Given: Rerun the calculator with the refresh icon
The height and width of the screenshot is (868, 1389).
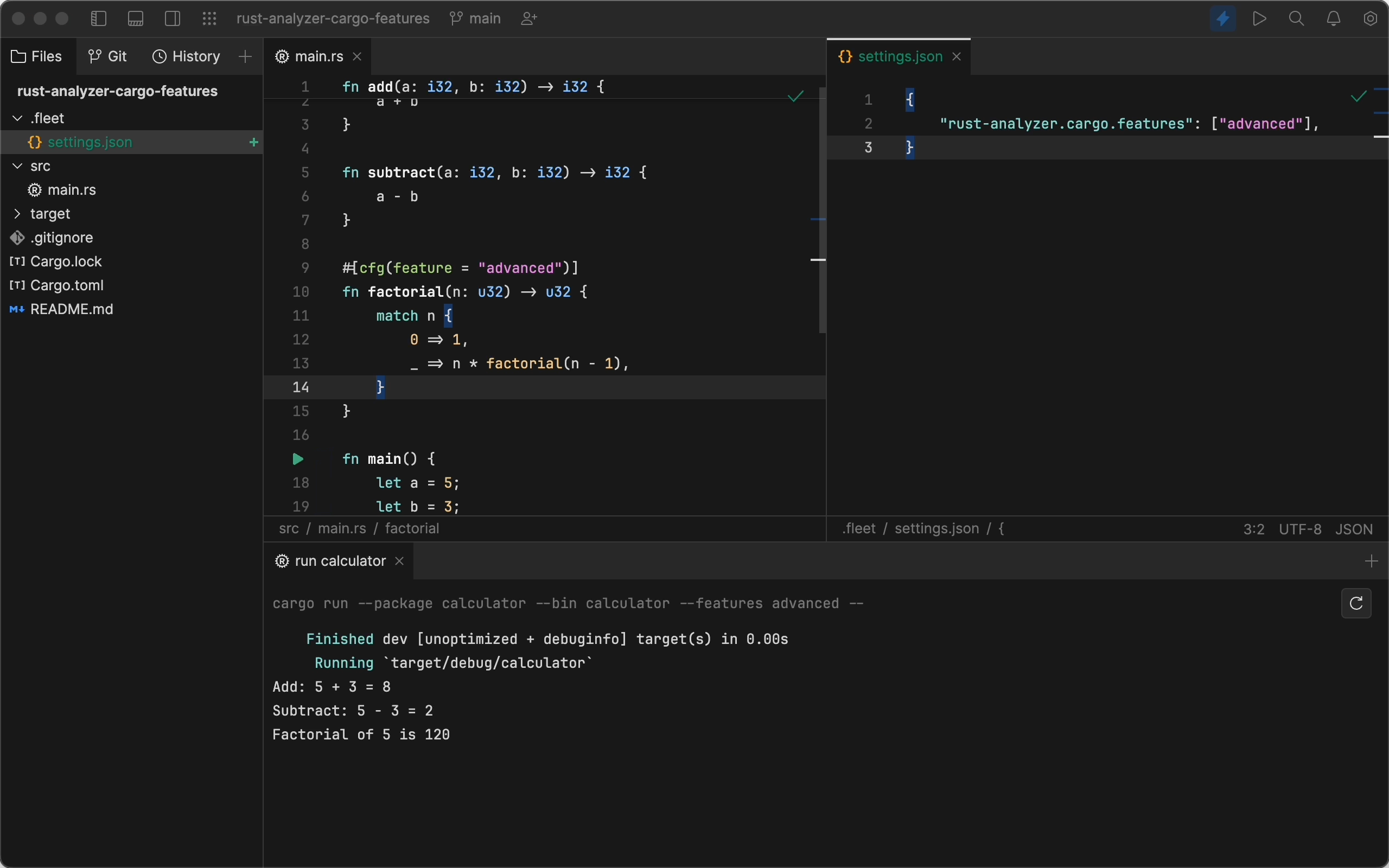Looking at the screenshot, I should pyautogui.click(x=1355, y=603).
